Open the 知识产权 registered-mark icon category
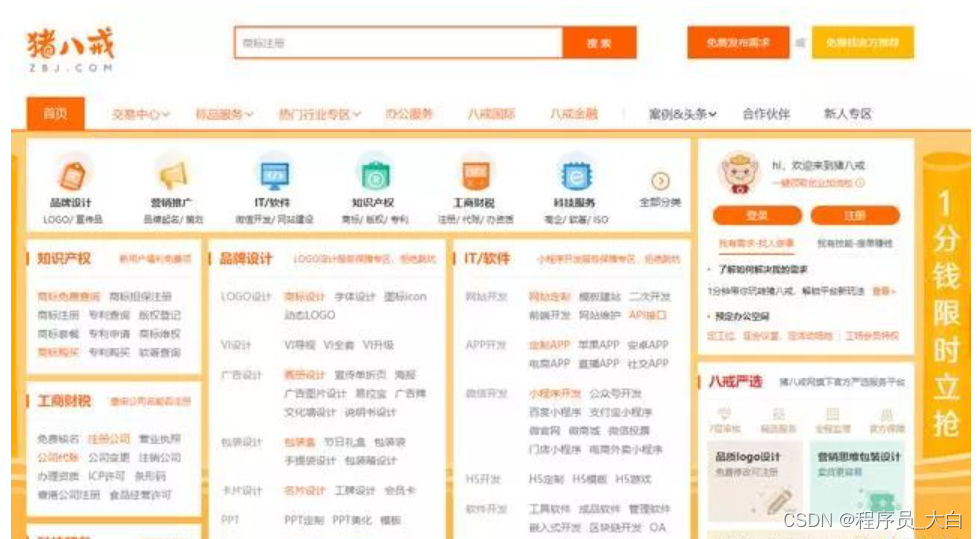Image resolution: width=977 pixels, height=539 pixels. coord(375,174)
